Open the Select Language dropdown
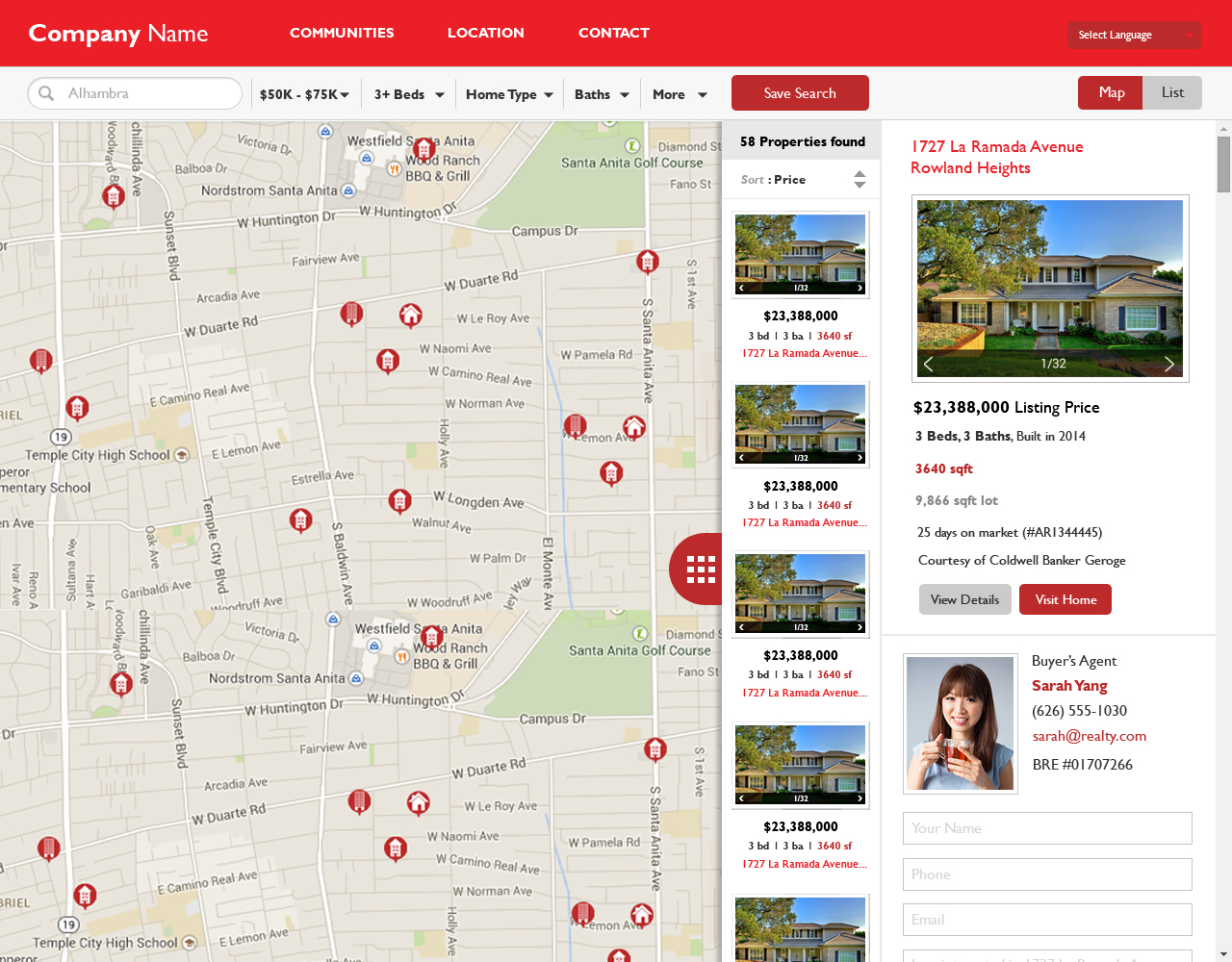The width and height of the screenshot is (1232, 962). pos(1134,34)
